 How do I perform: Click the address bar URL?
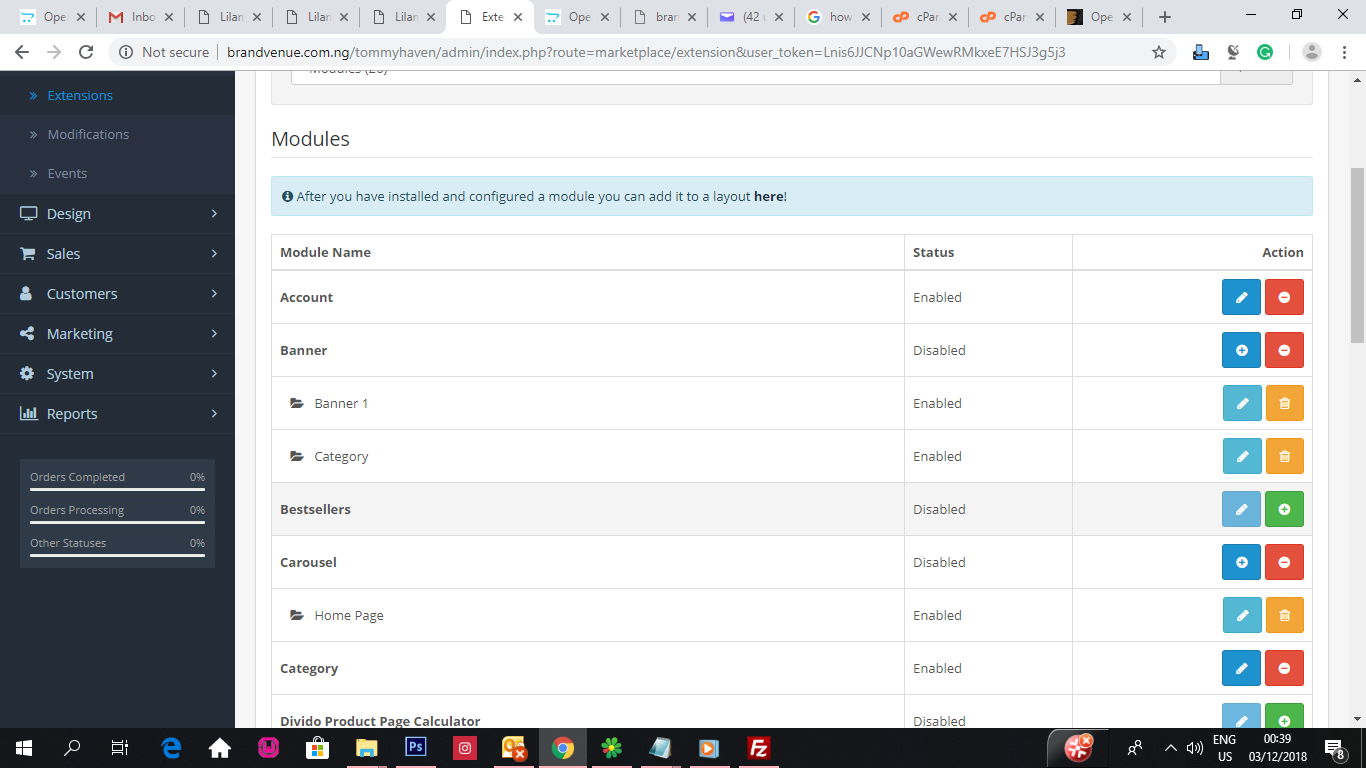coord(646,52)
